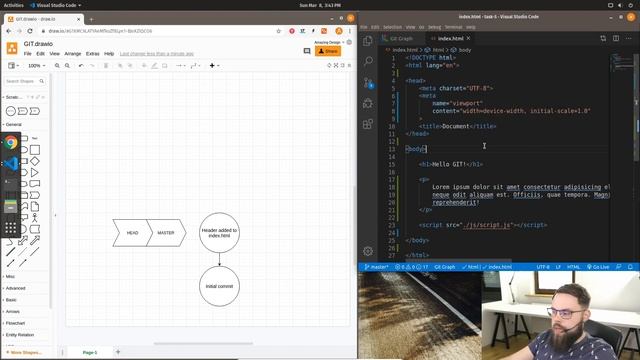Click the VS Code icon in the dock
This screenshot has width=640, height=360.
11,164
